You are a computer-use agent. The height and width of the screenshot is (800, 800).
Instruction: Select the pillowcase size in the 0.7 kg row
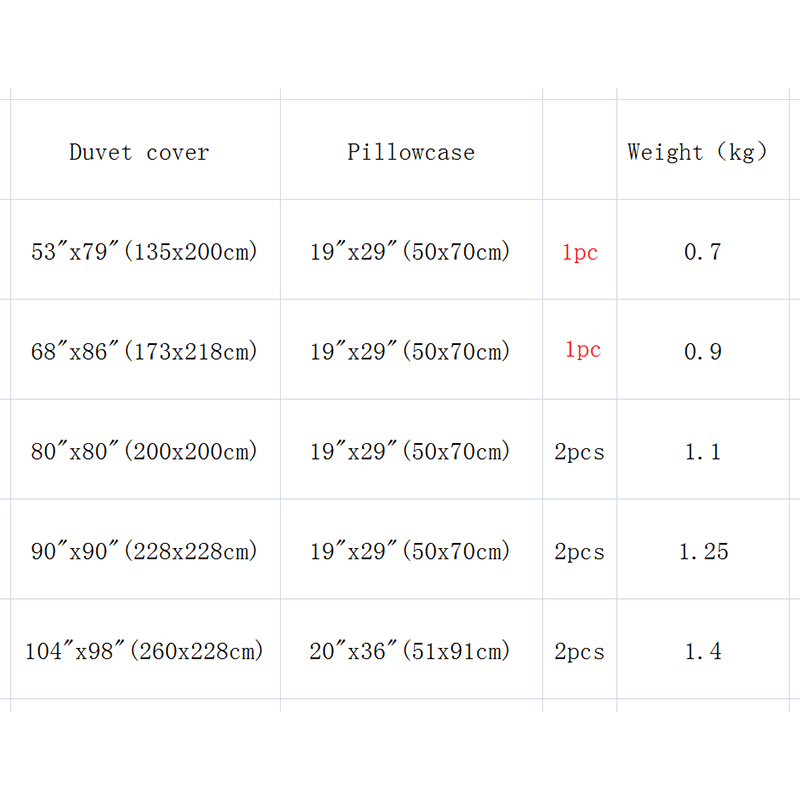point(410,252)
